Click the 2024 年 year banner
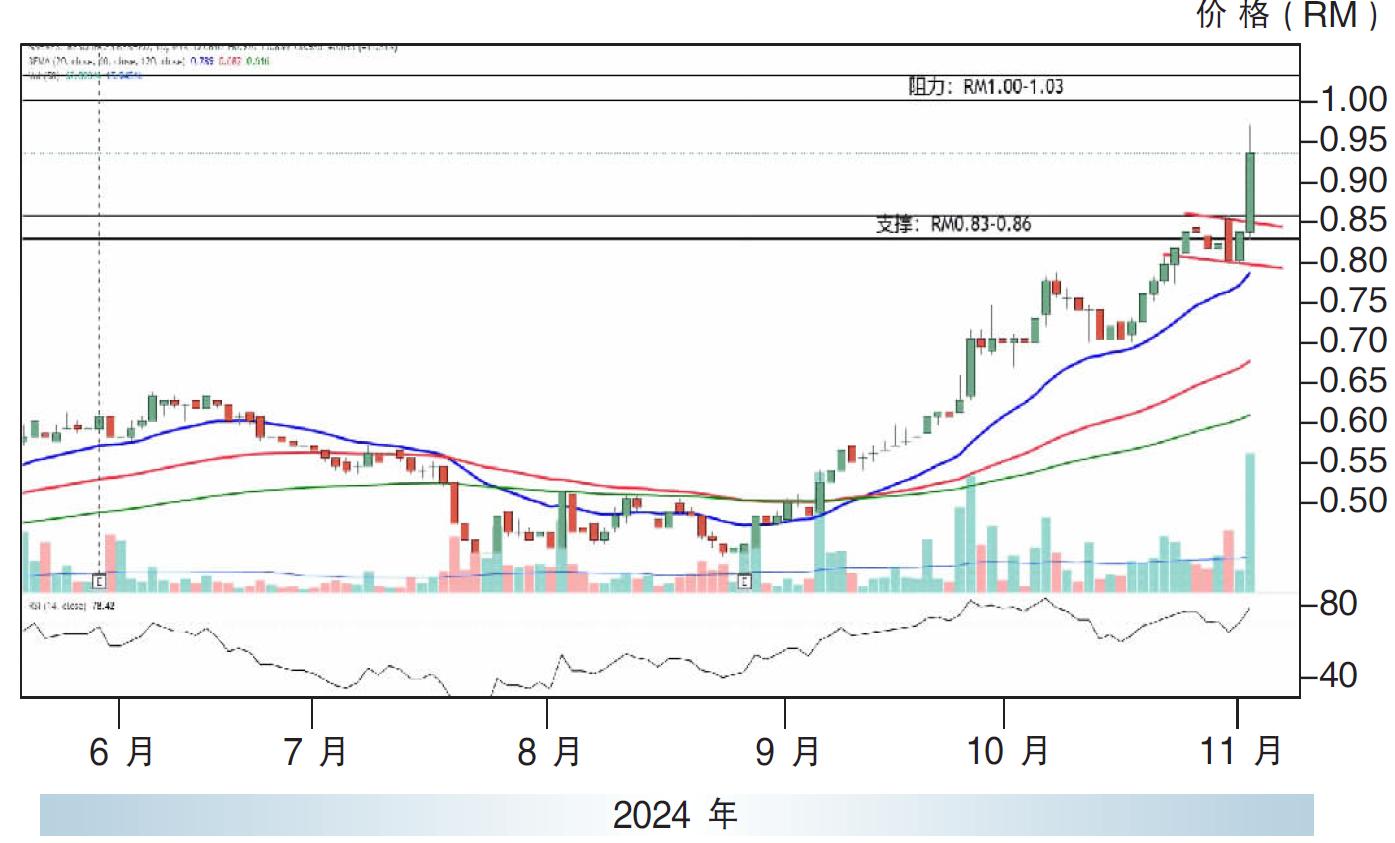This screenshot has height=843, width=1395. point(675,815)
